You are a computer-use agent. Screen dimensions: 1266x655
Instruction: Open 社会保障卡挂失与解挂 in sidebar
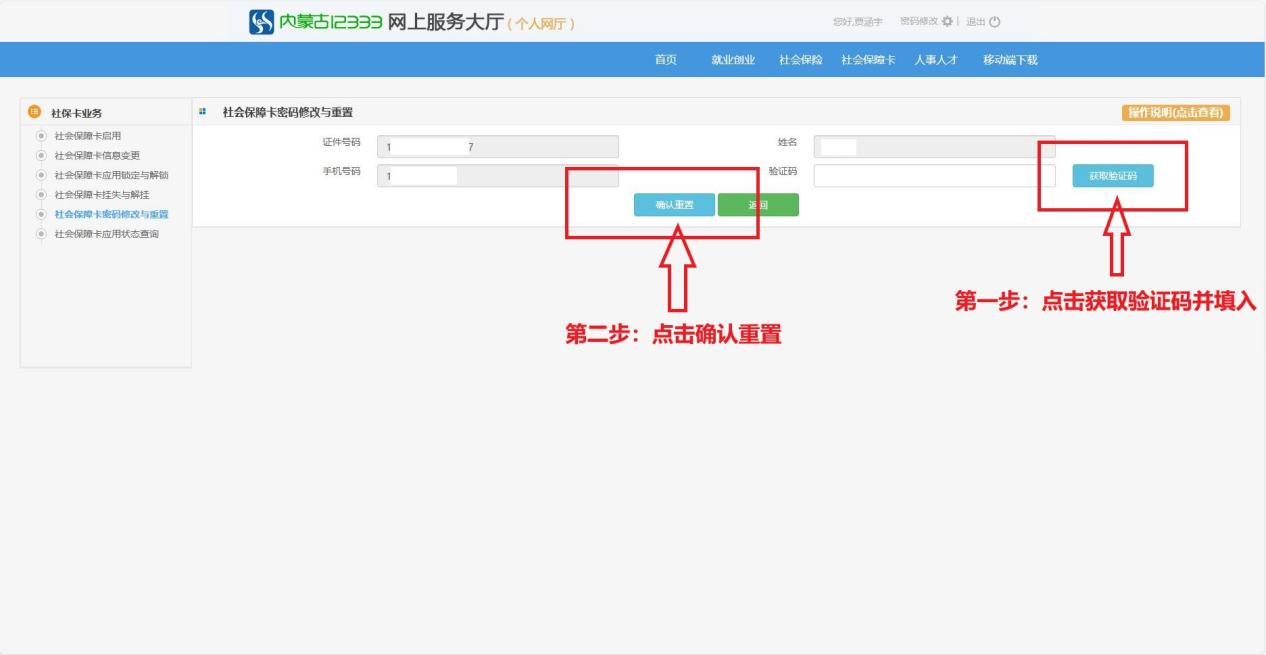101,194
